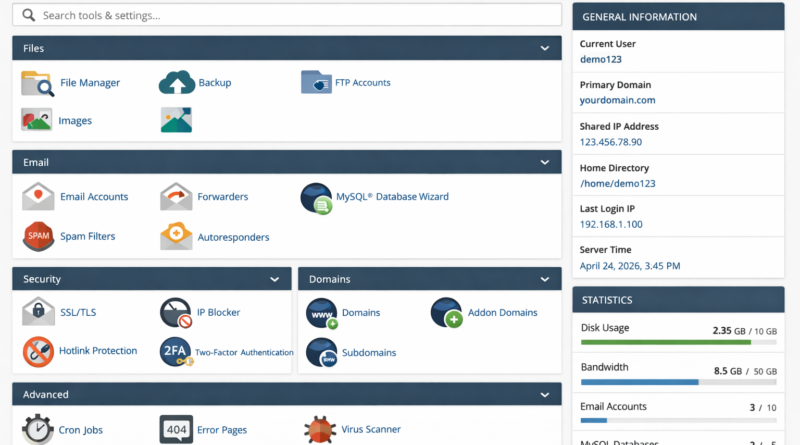Open the IP Blocker icon
Image resolution: width=800 pixels, height=445 pixels.
point(176,313)
